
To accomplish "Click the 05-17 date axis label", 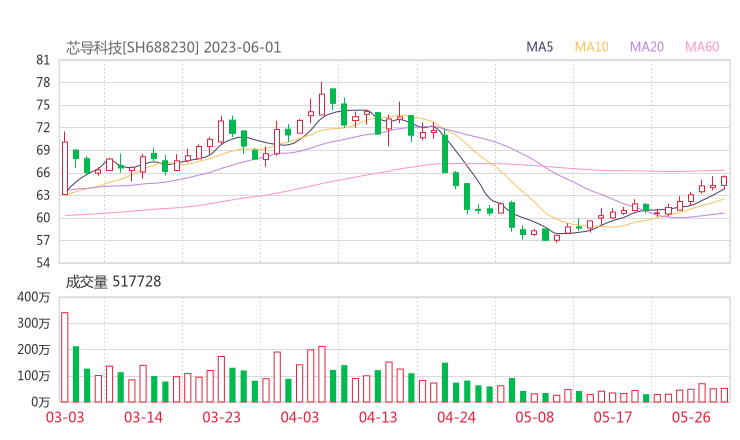I will point(613,417).
